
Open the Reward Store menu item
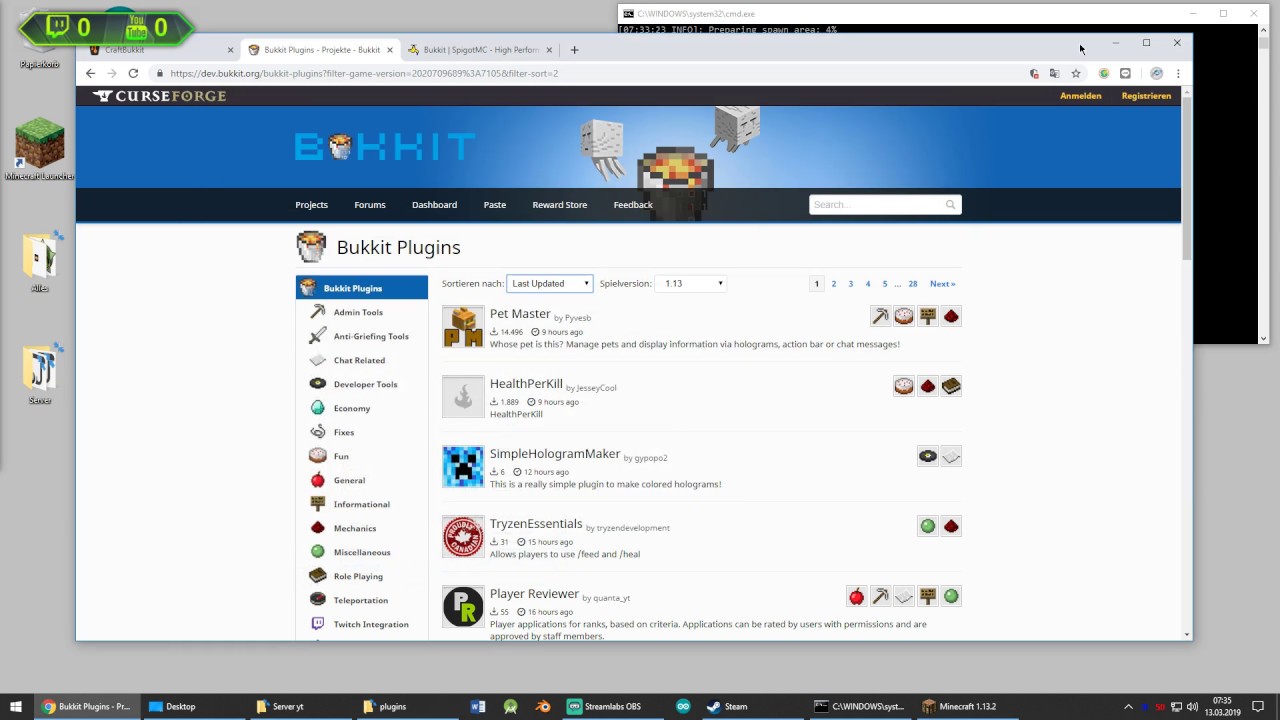560,205
